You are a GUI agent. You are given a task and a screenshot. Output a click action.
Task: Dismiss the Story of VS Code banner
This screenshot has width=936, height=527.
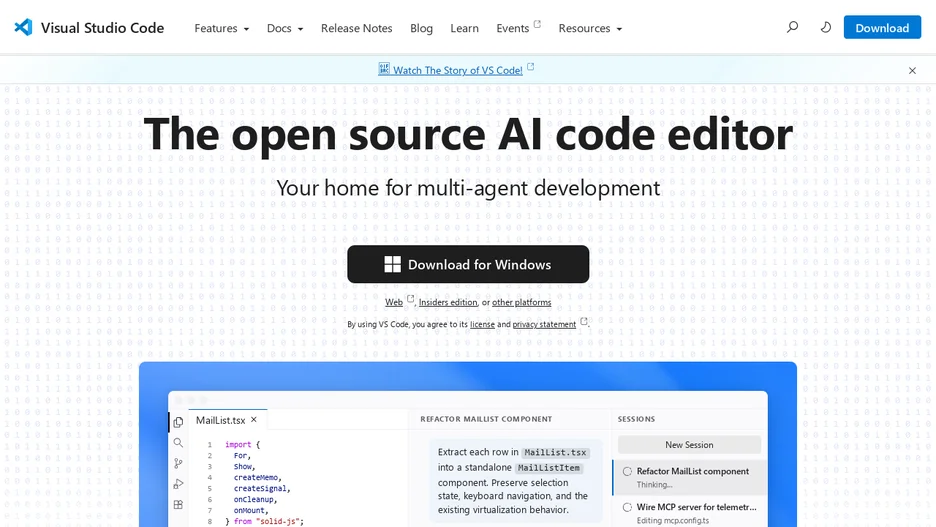pos(912,70)
